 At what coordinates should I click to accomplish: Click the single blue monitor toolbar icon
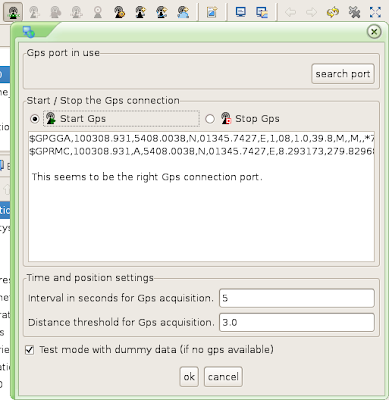click(240, 12)
